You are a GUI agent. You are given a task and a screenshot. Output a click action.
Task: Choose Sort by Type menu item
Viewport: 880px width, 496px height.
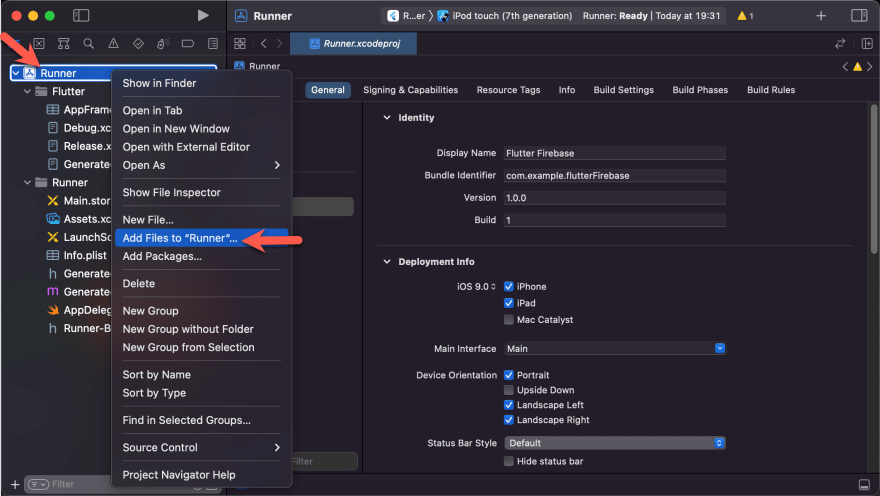point(201,393)
